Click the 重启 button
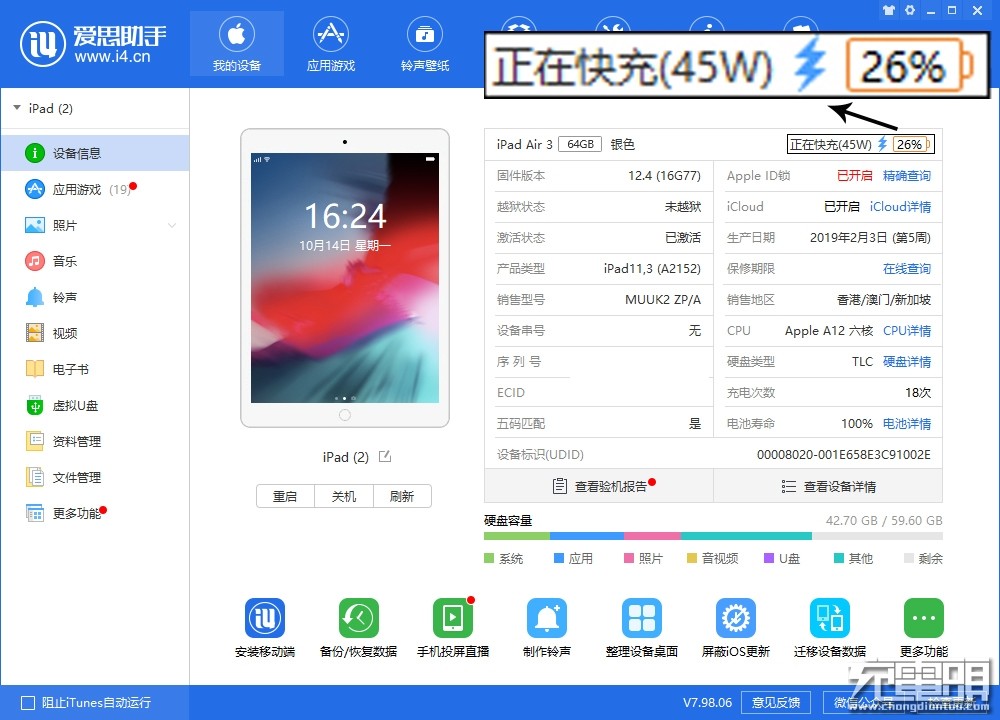 285,496
